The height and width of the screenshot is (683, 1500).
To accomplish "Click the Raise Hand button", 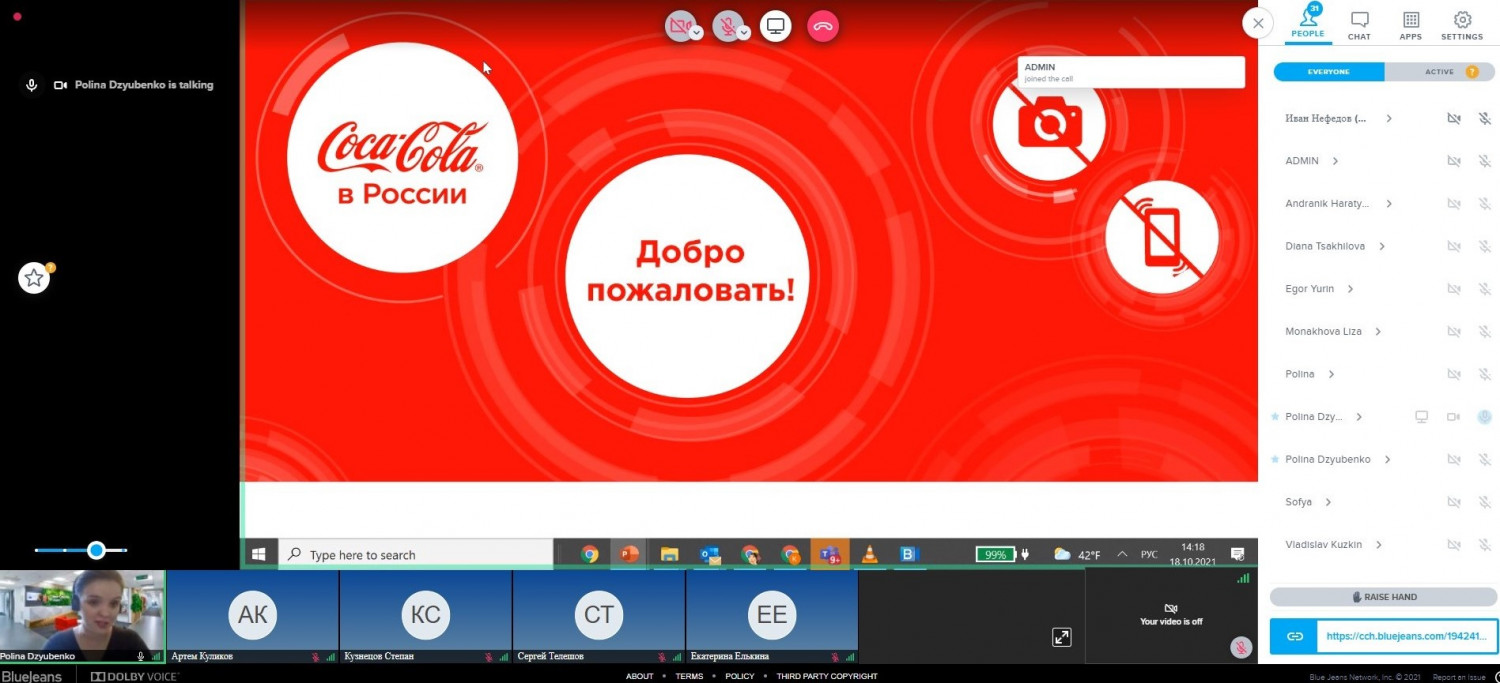I will (x=1384, y=597).
